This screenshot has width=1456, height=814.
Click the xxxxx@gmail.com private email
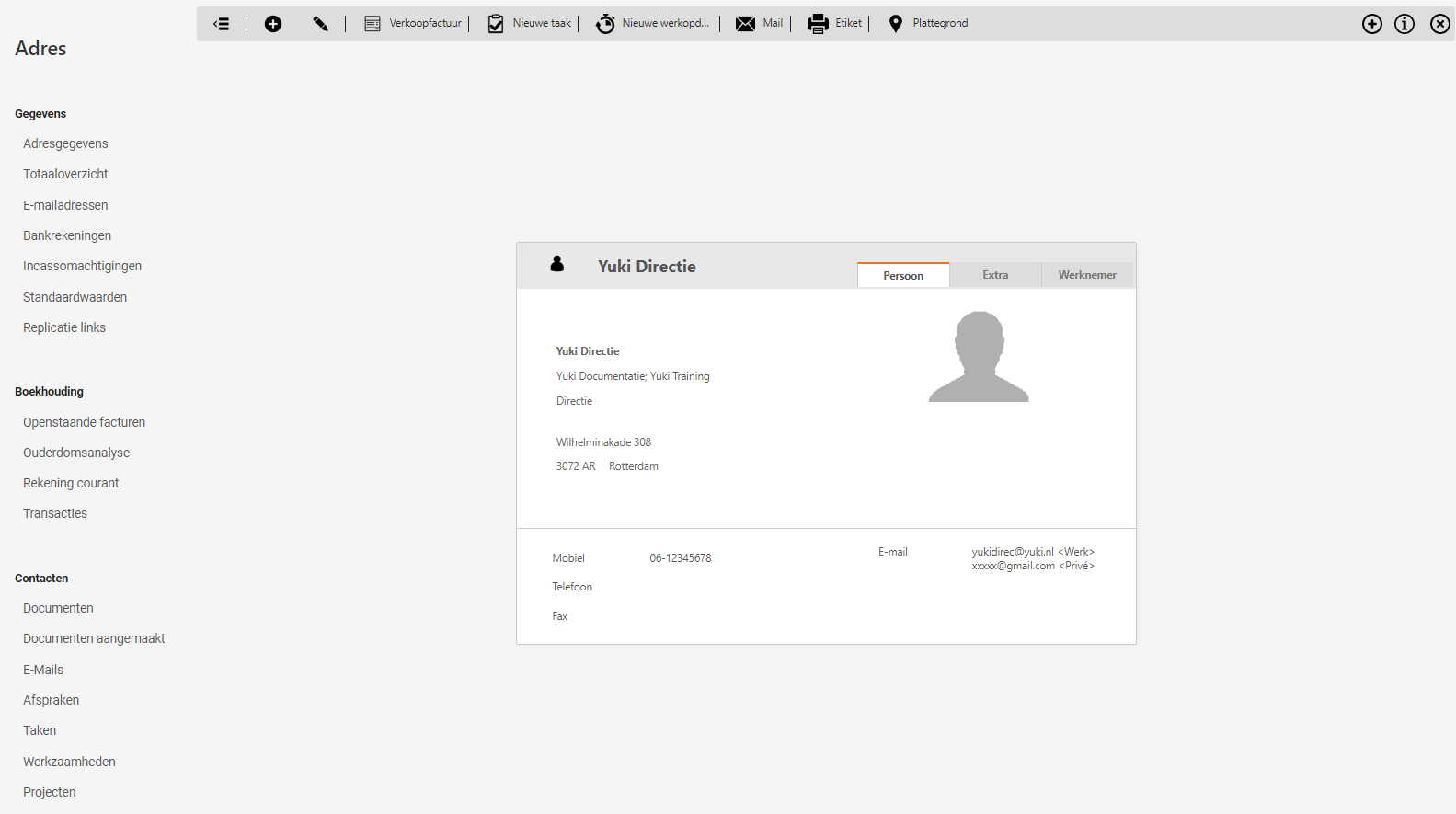click(1033, 566)
